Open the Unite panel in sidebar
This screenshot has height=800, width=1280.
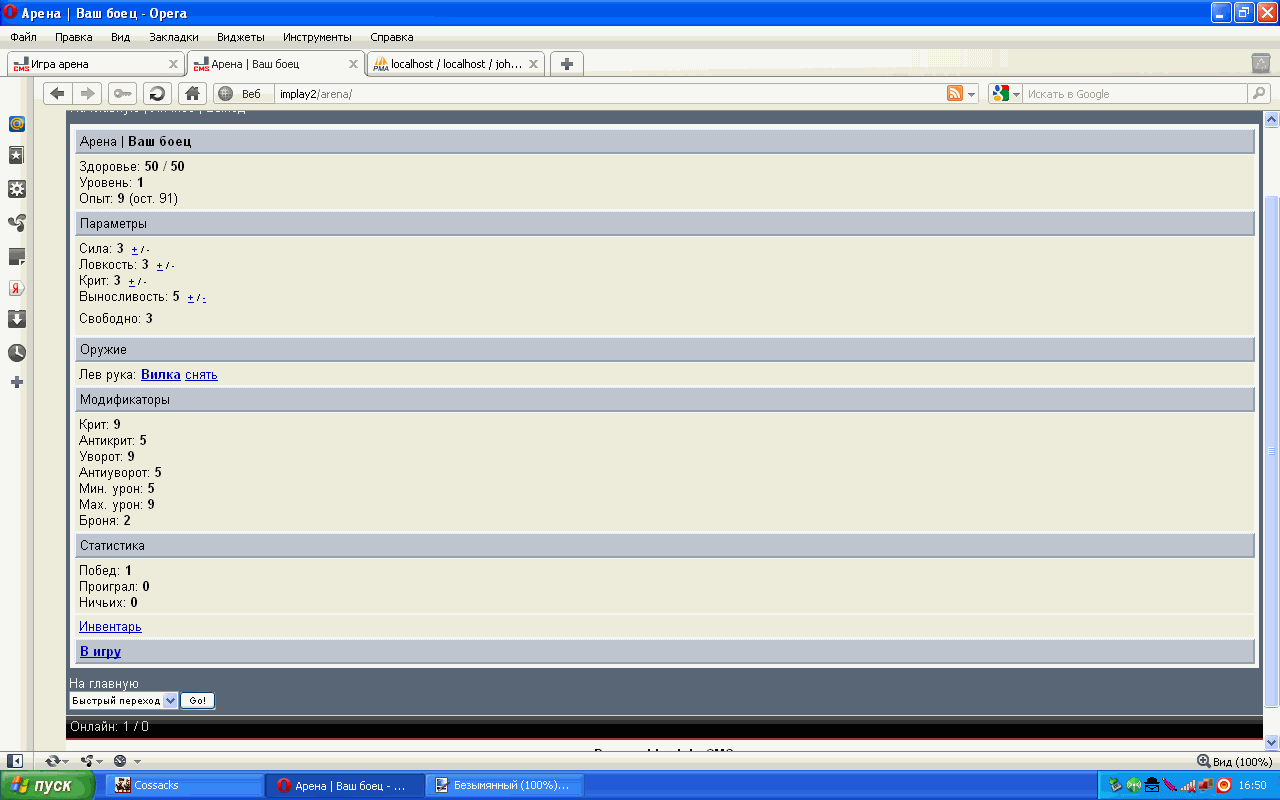pos(17,222)
